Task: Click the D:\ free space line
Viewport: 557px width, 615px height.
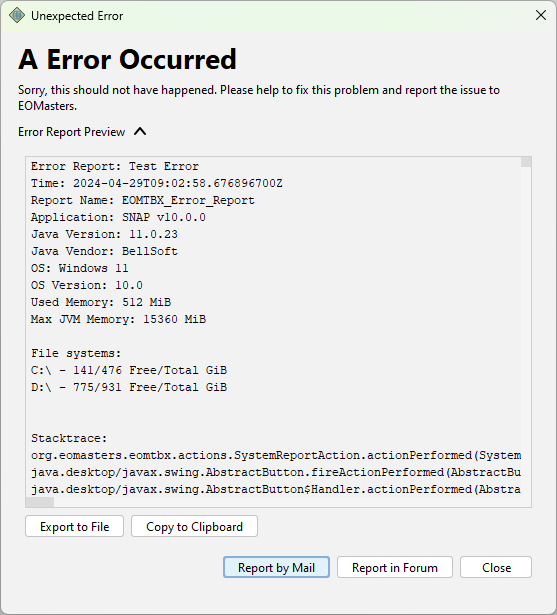Action: (x=129, y=387)
